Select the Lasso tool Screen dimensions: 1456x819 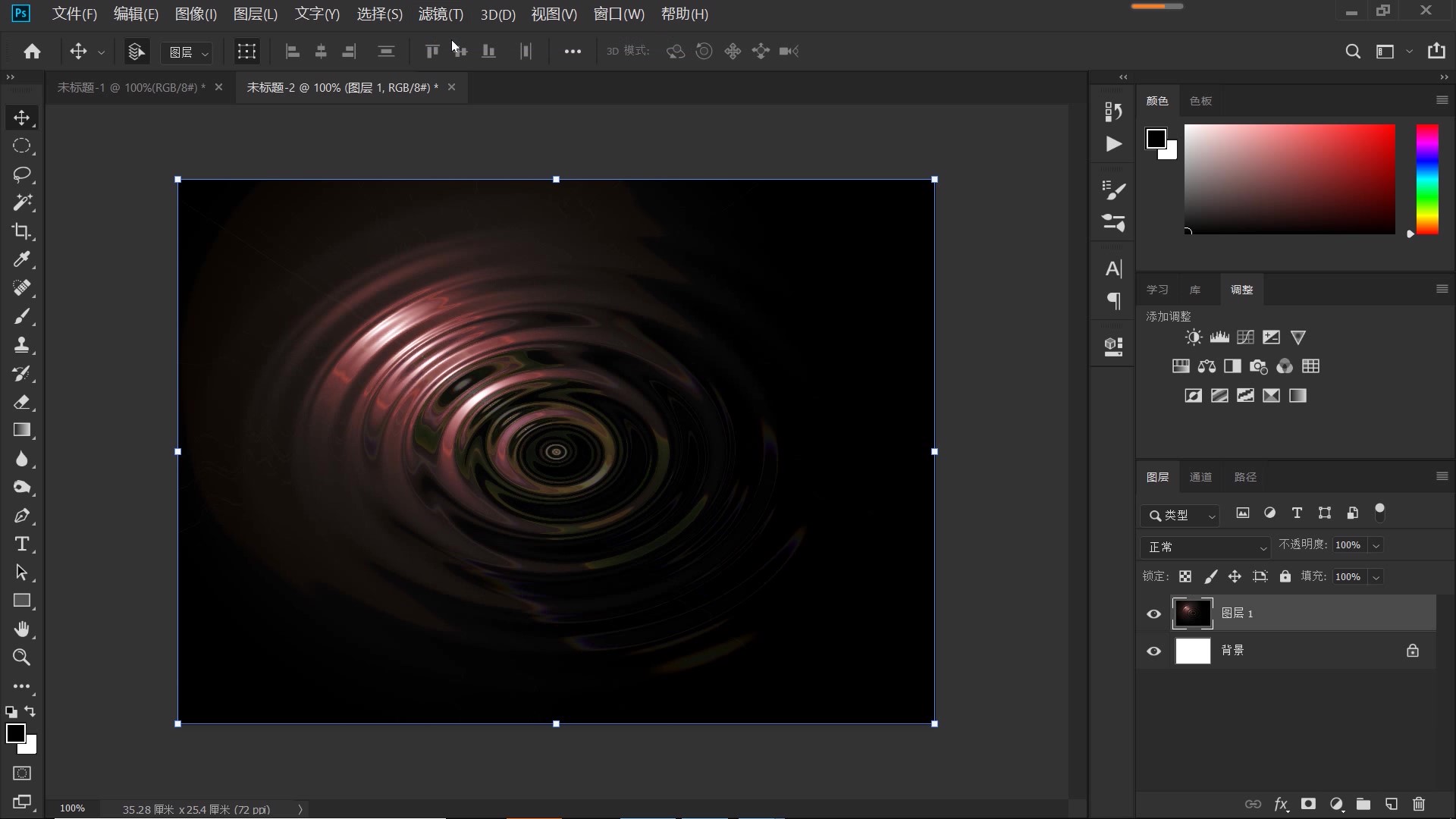(x=21, y=174)
